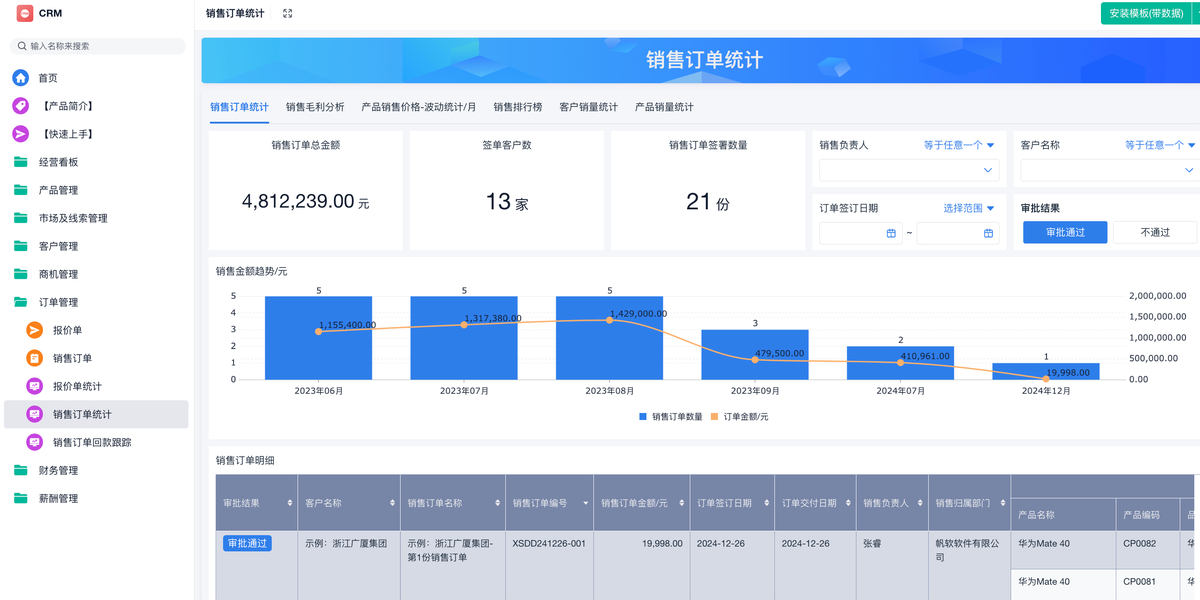The width and height of the screenshot is (1200, 600).
Task: Open the 首页 home icon in sidebar
Action: click(20, 78)
